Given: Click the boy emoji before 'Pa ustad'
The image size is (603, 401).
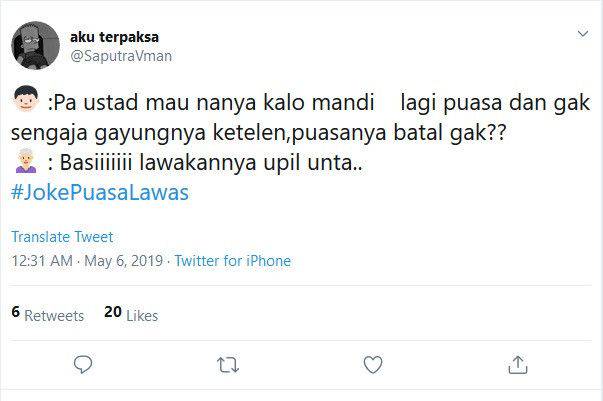Looking at the screenshot, I should [27, 102].
